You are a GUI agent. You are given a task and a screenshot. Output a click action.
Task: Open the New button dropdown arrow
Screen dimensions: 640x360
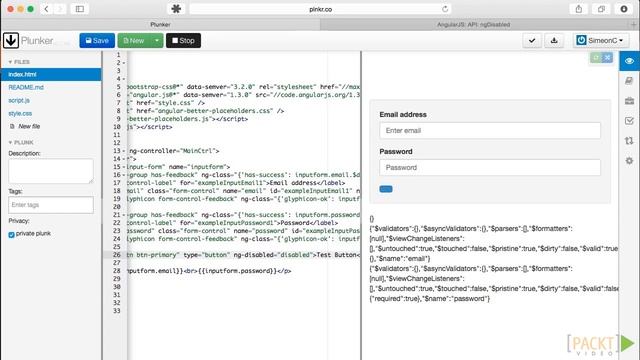pyautogui.click(x=157, y=40)
